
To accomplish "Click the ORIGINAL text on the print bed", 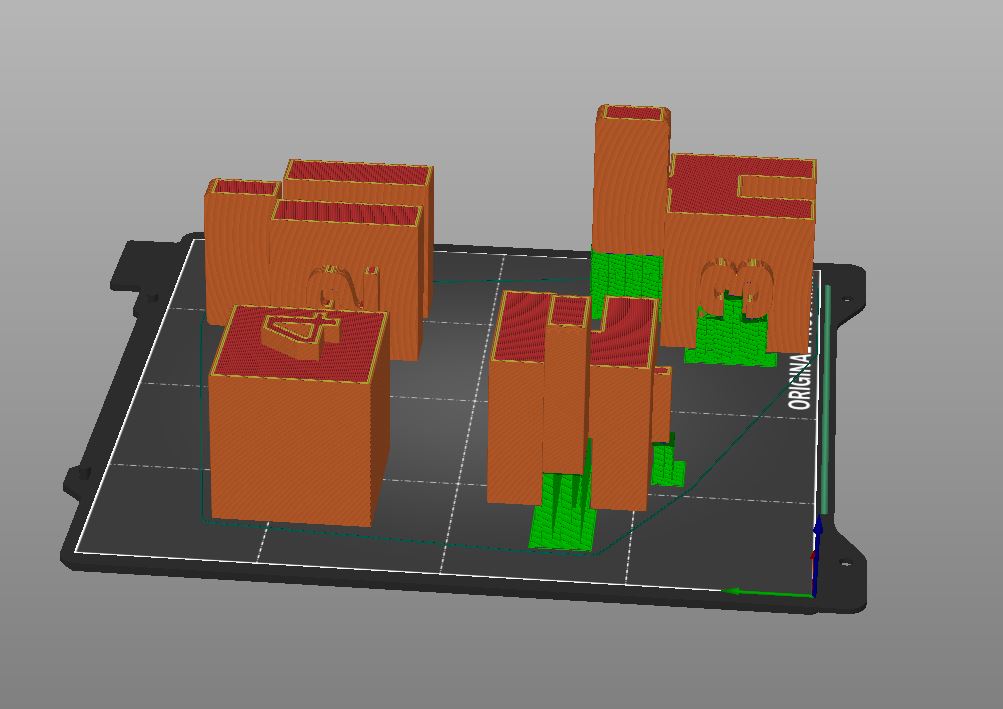I will click(x=800, y=382).
